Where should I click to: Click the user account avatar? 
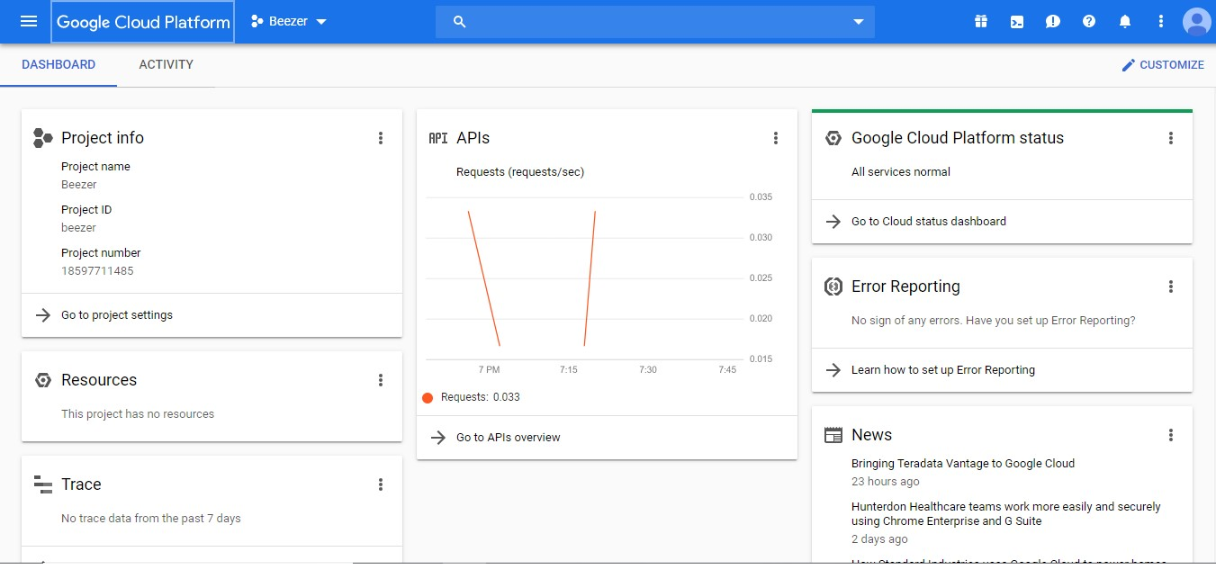[1196, 22]
